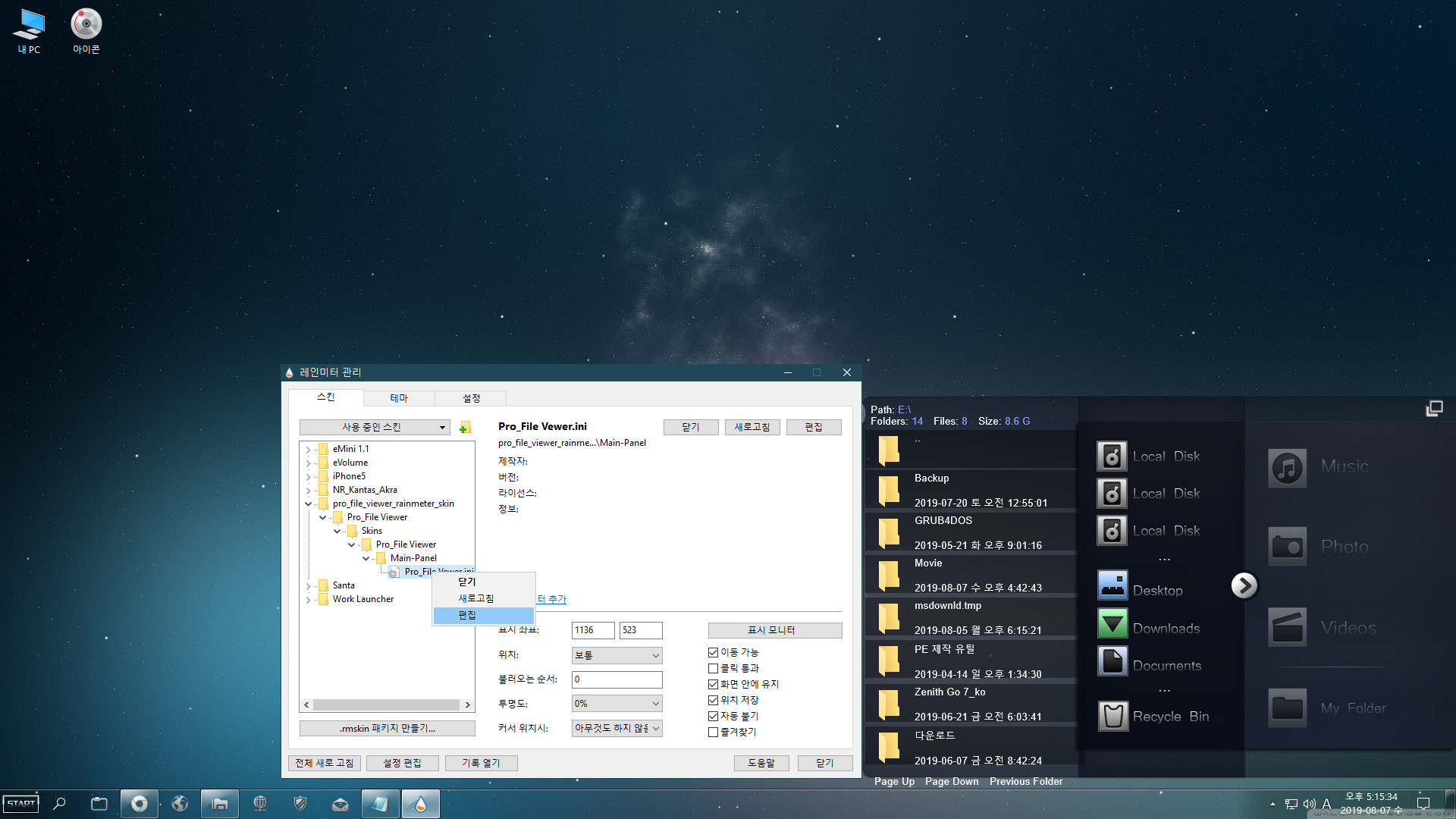Viewport: 1456px width, 819px height.
Task: Open the 아이콘 disc desktop icon
Action: (86, 31)
